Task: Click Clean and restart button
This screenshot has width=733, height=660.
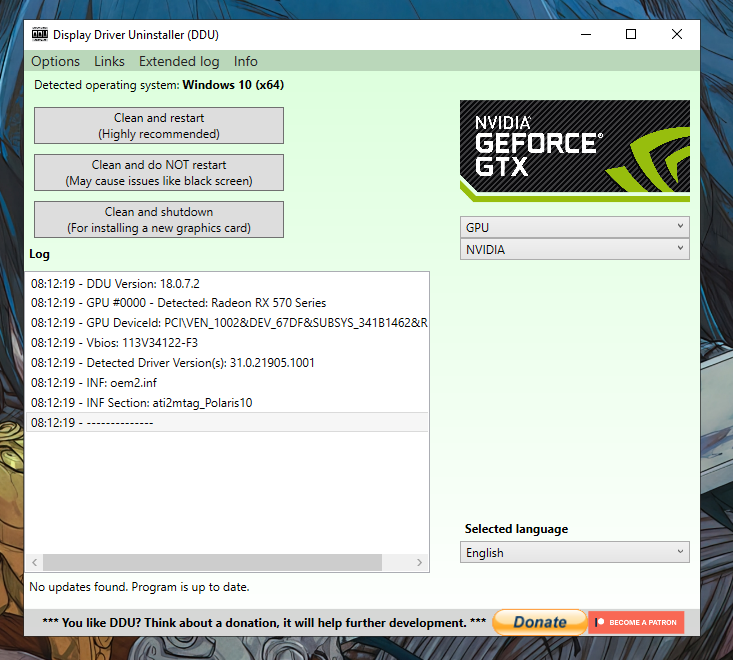Action: (x=159, y=126)
